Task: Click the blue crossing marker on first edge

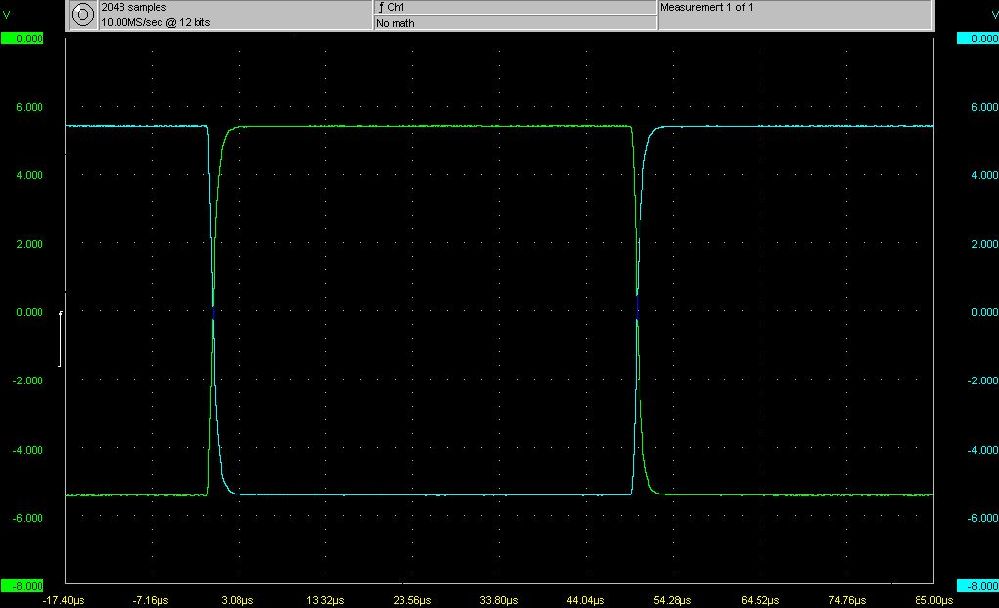Action: click(213, 312)
